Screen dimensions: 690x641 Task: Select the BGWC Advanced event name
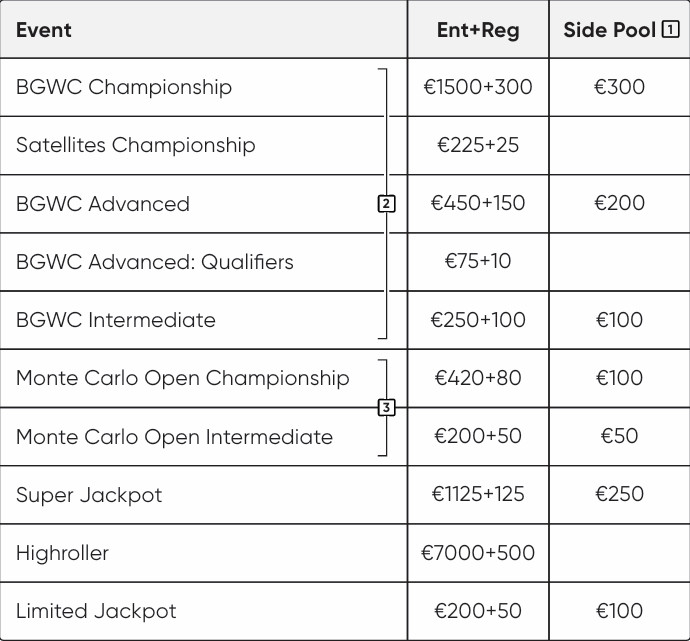pyautogui.click(x=103, y=204)
